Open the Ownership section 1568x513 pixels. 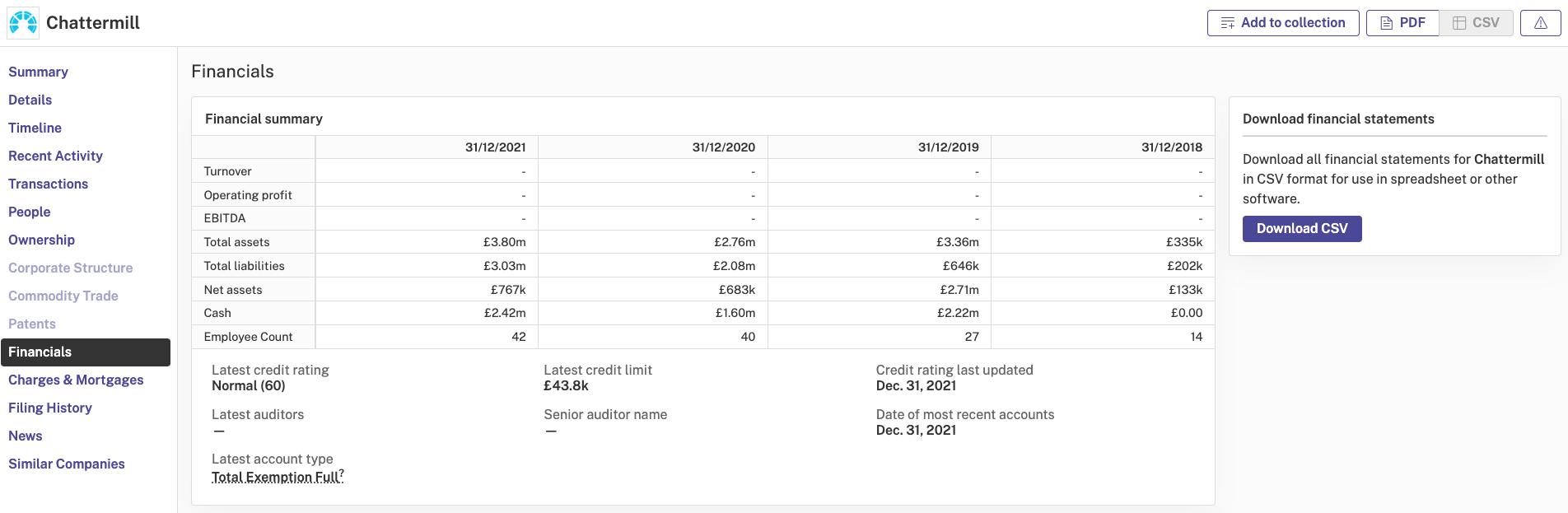(x=41, y=240)
